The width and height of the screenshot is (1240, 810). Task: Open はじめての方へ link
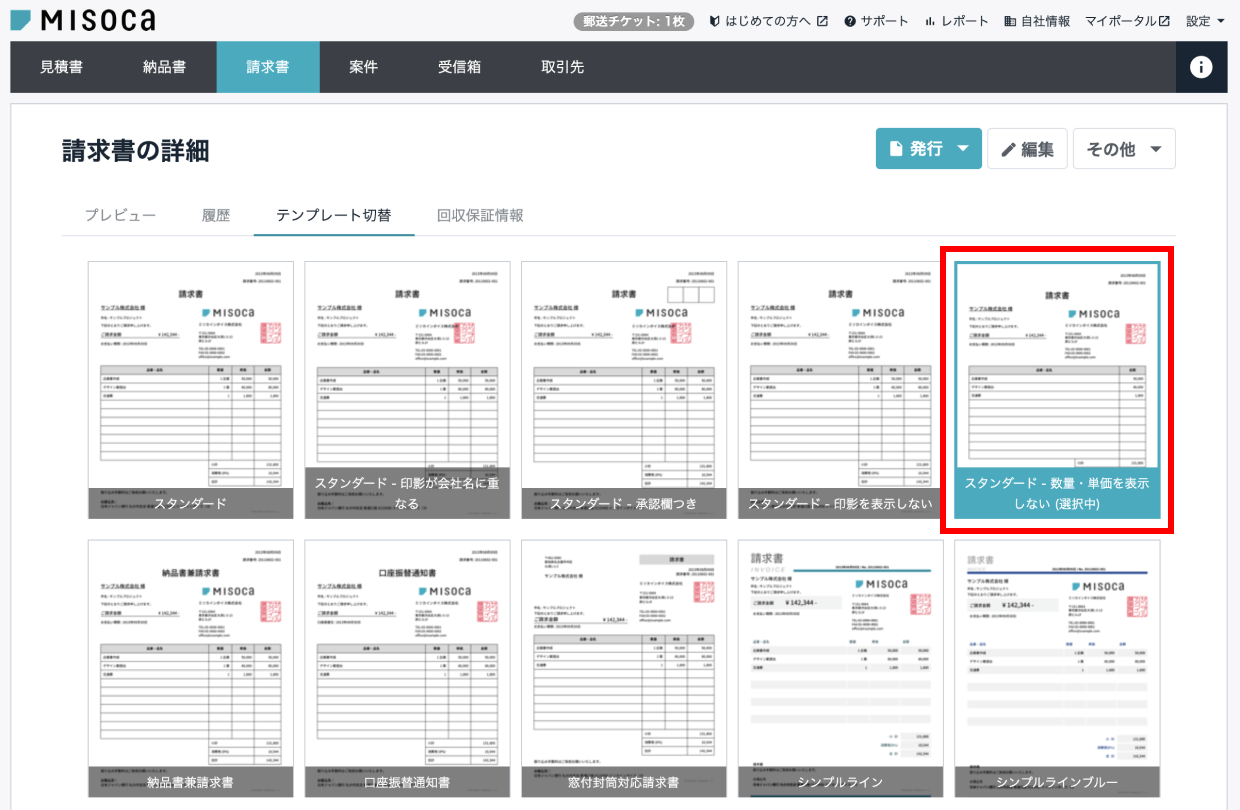coord(768,21)
